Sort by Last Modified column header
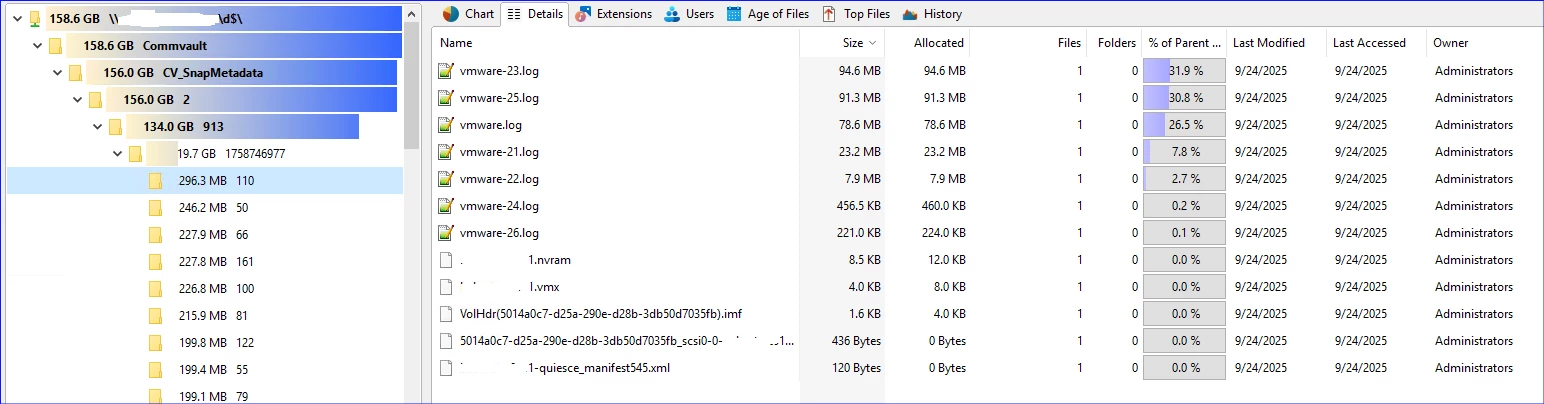Screen dimensions: 1544x404 click(1277, 43)
